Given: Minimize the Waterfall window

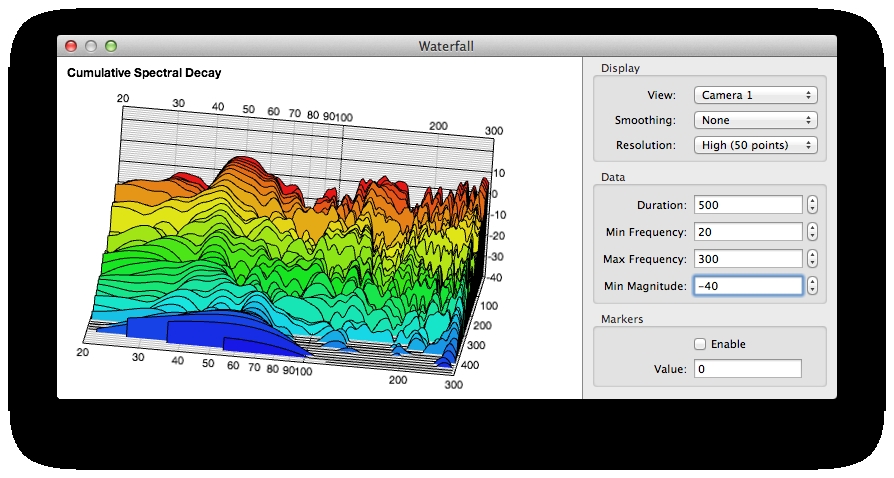Looking at the screenshot, I should tap(91, 46).
